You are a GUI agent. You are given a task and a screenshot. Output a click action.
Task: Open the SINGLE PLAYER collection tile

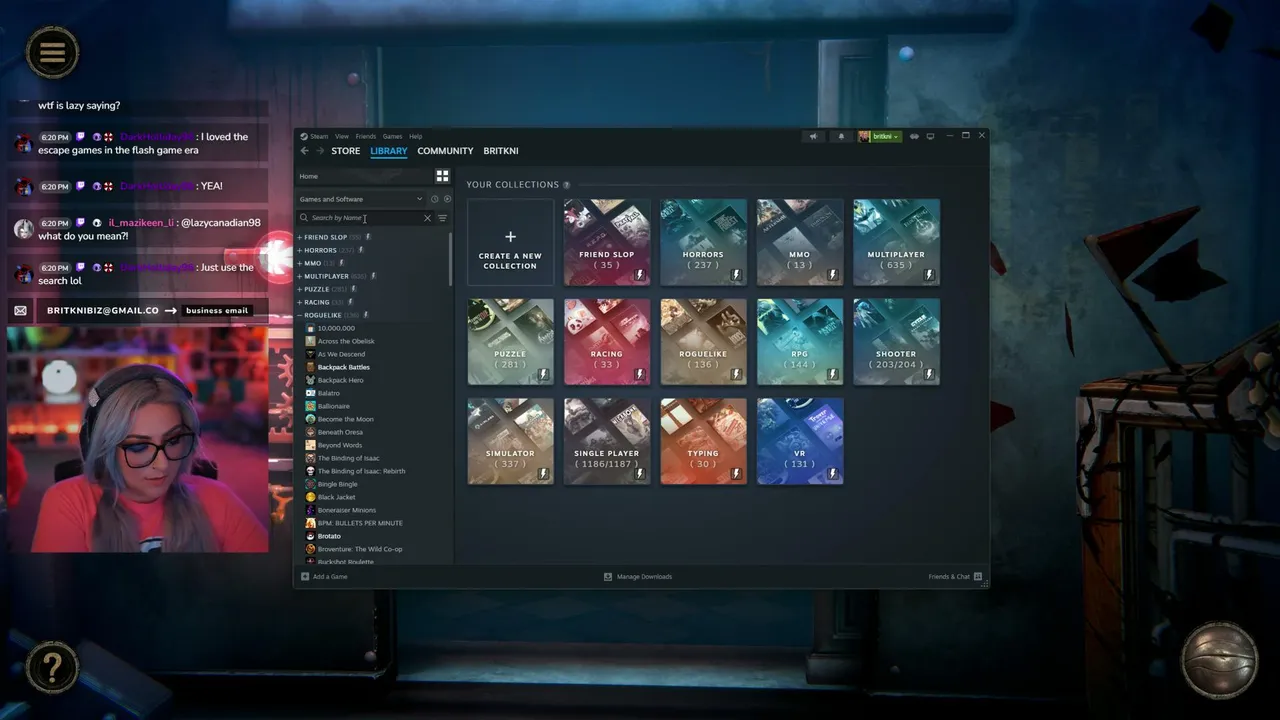tap(607, 441)
